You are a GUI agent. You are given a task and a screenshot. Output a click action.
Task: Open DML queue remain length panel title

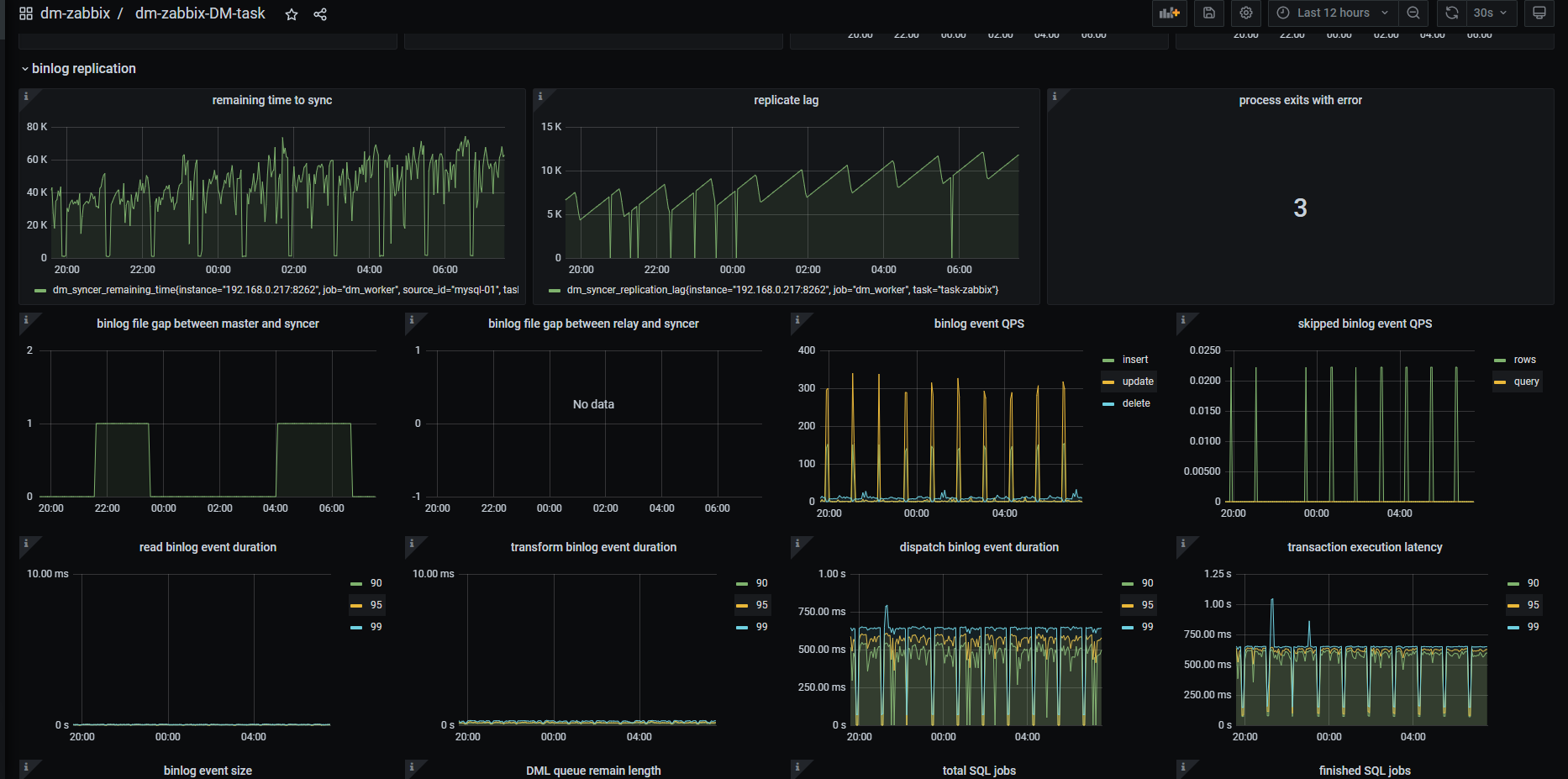tap(593, 771)
